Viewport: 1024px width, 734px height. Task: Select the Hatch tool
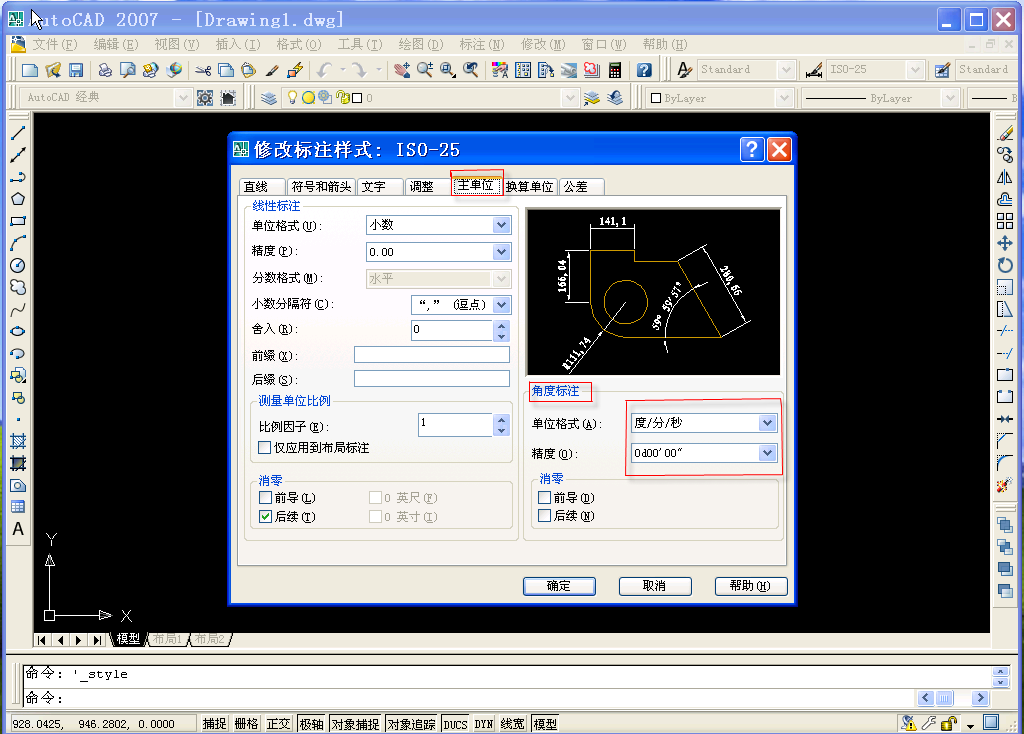18,441
